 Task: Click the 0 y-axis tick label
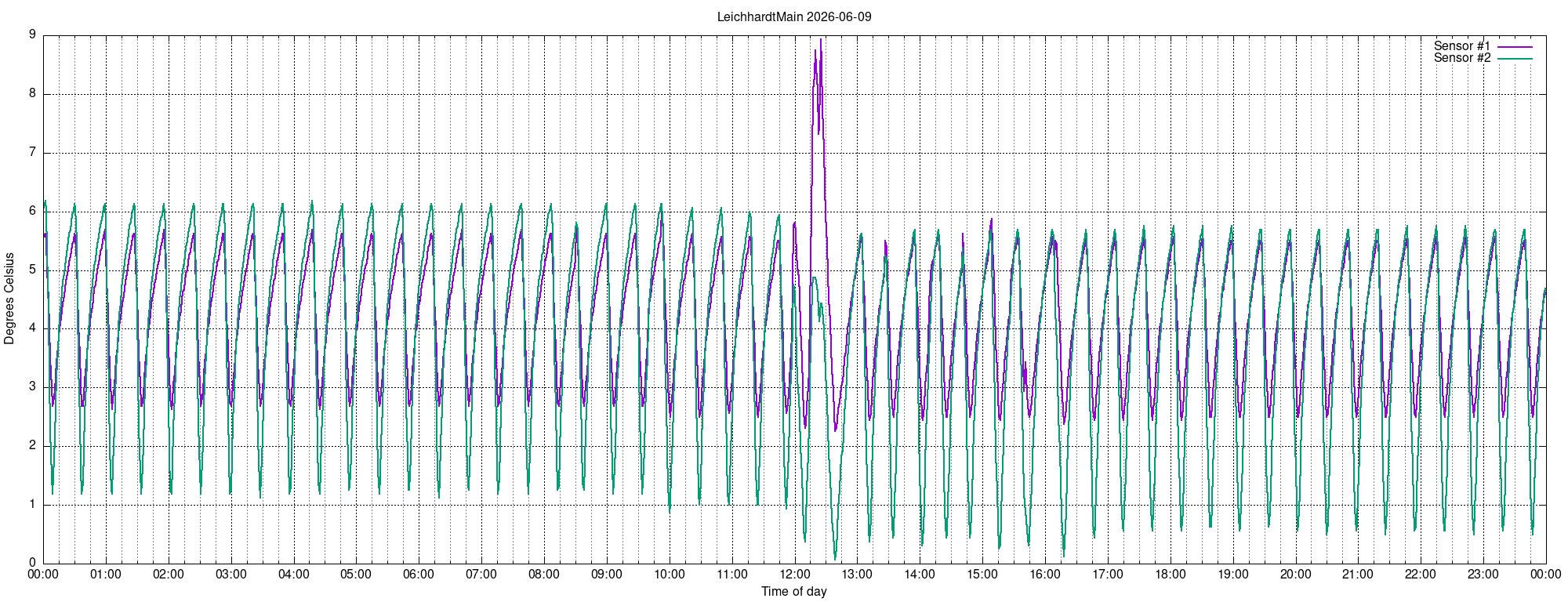pyautogui.click(x=32, y=563)
